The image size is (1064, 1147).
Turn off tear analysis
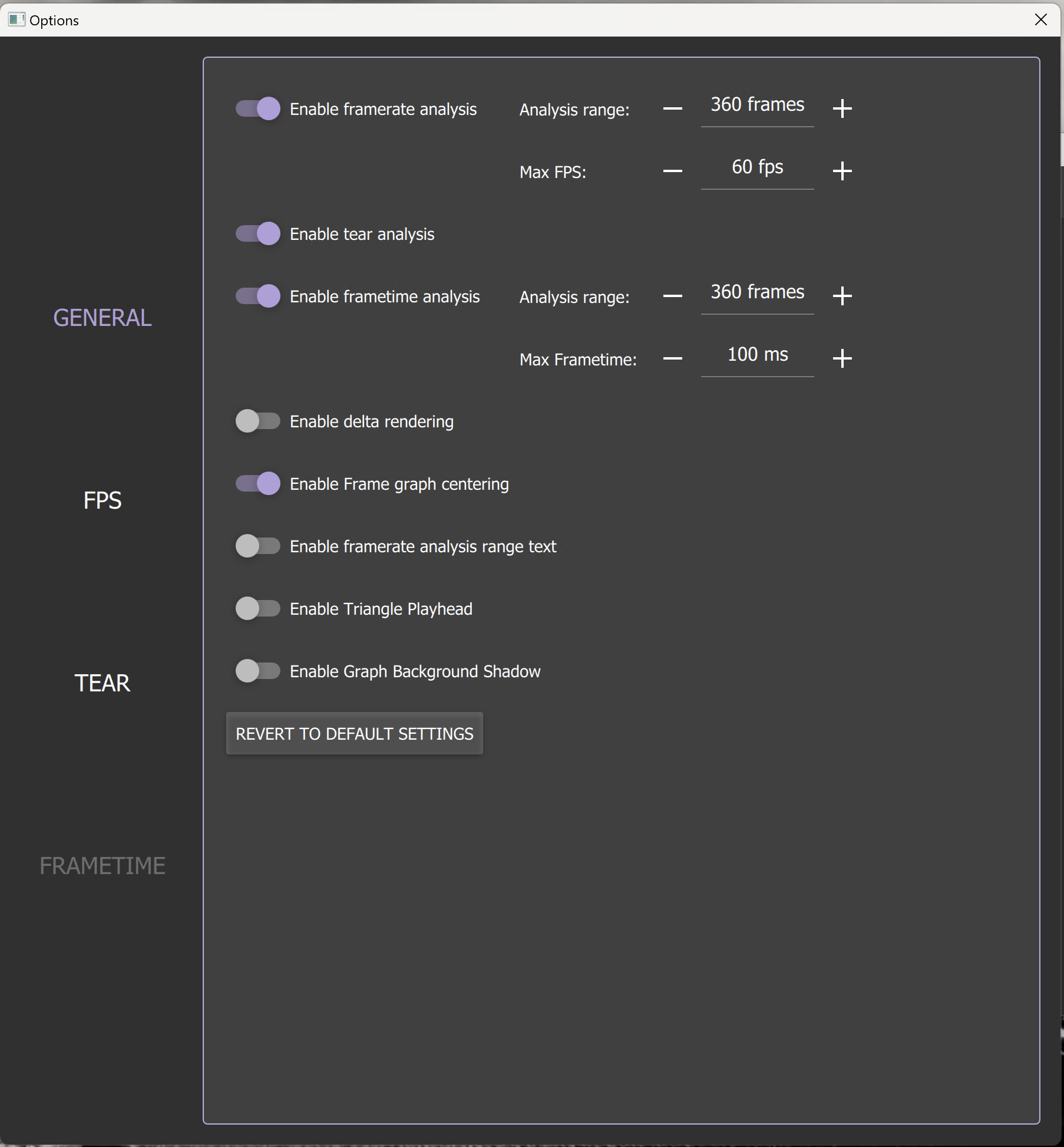coord(257,233)
